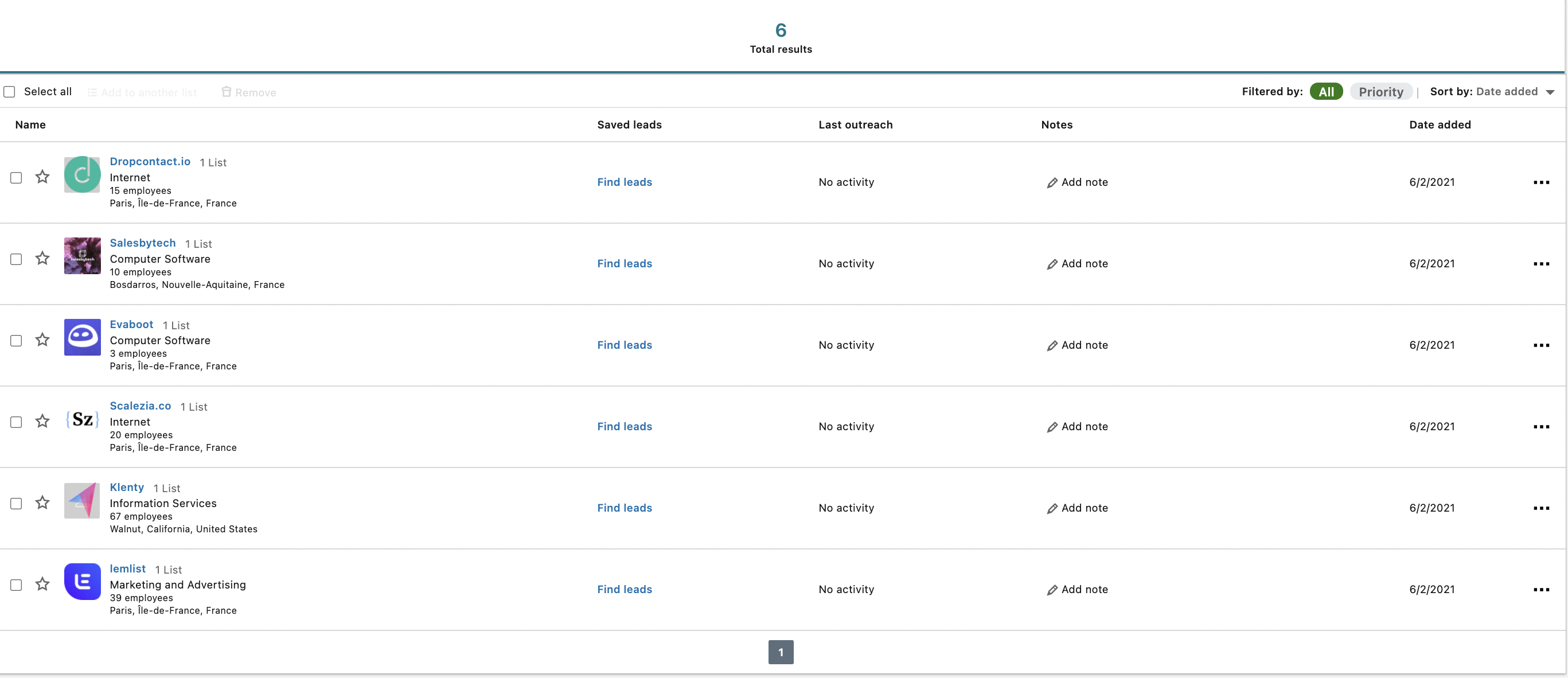The image size is (1568, 678).
Task: Open the Klenty account page
Action: tap(127, 488)
